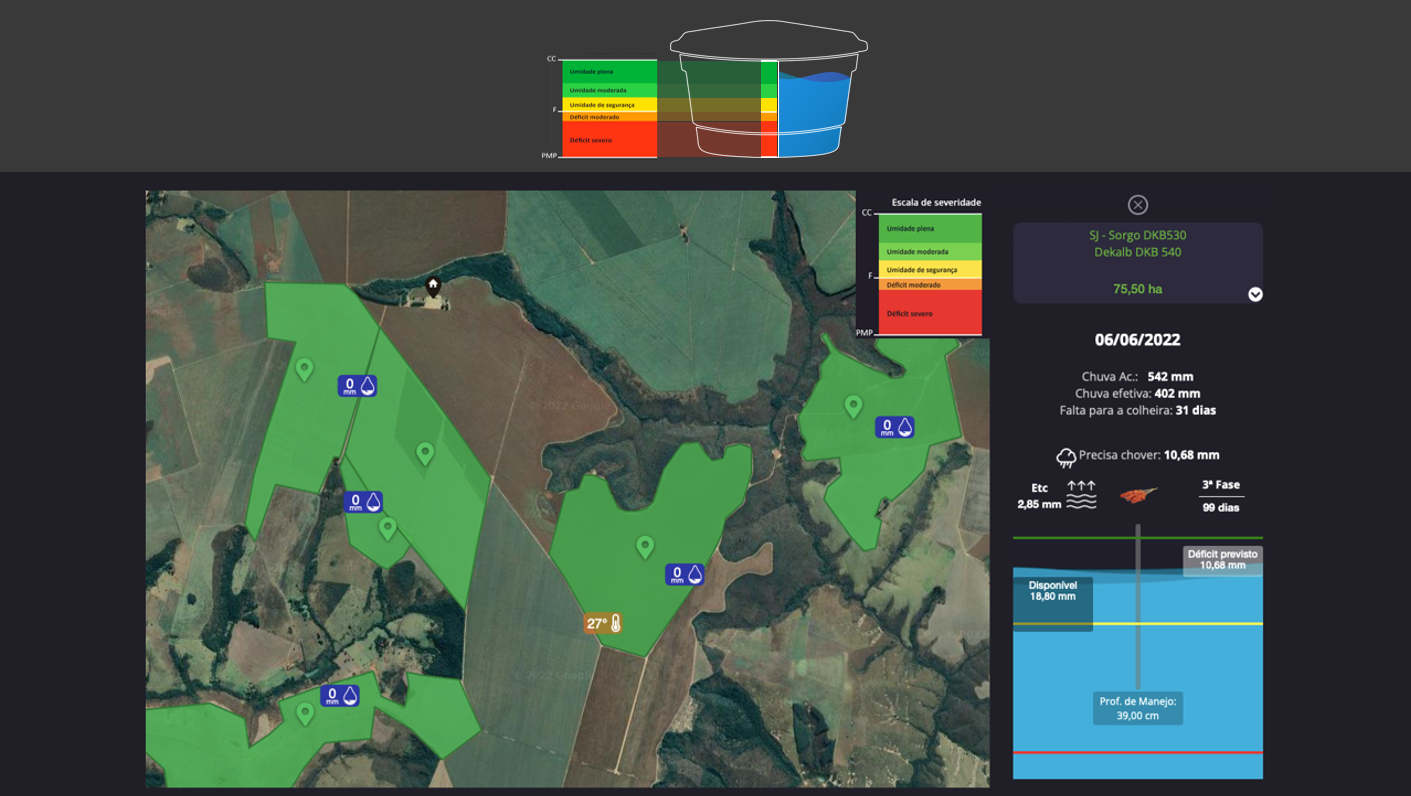Click the 'Déficit previsto 10,68 mm' tag
The width and height of the screenshot is (1411, 796).
1222,560
